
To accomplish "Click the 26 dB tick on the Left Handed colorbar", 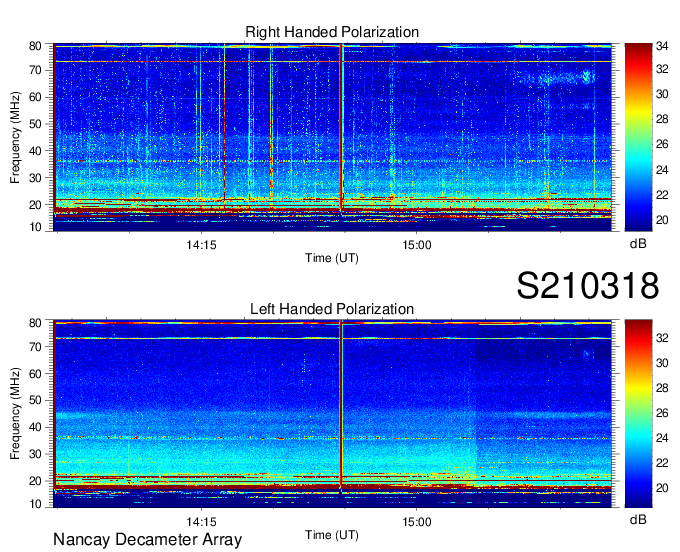I will [662, 413].
